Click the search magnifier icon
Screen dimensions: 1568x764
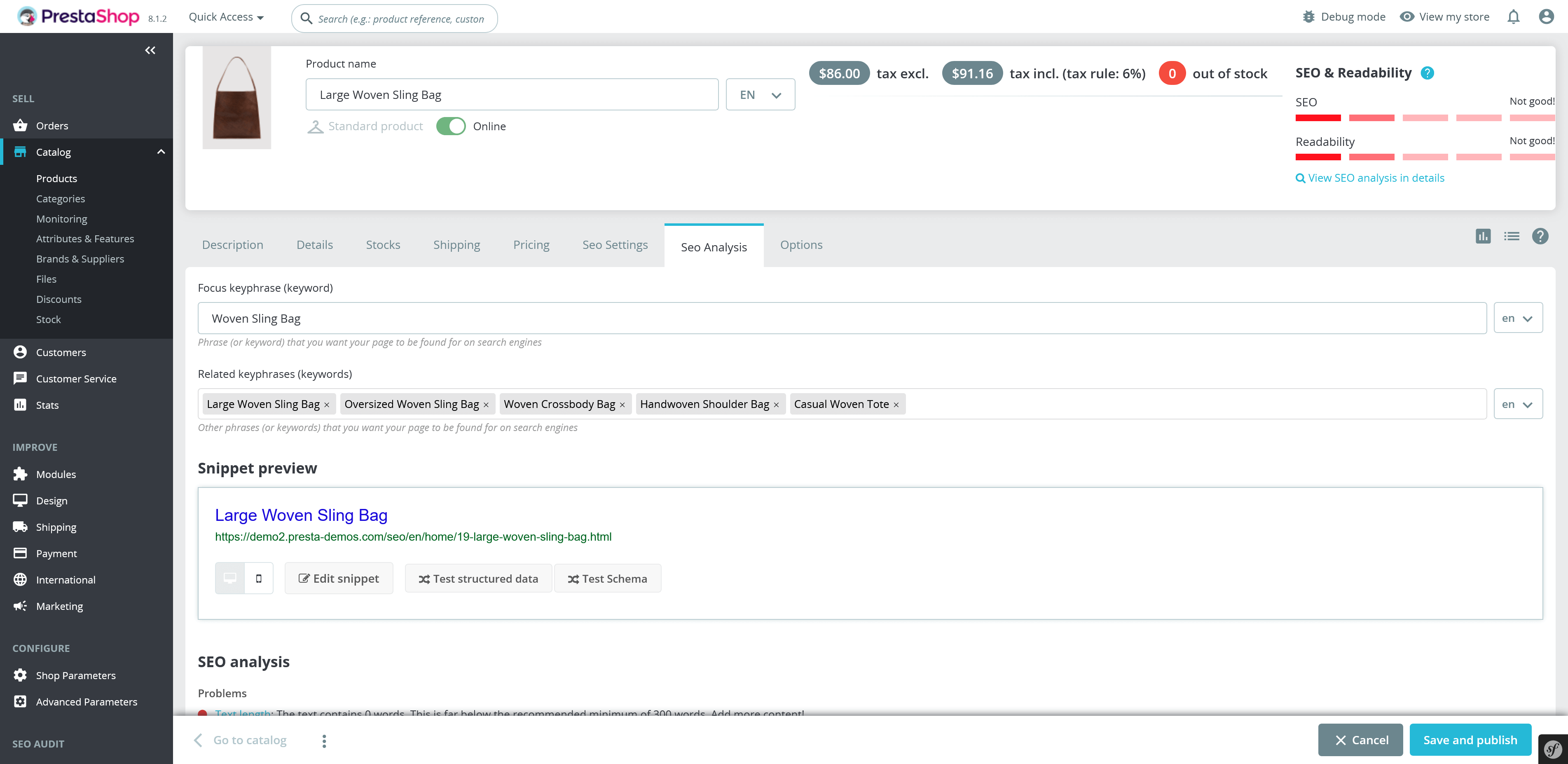307,18
